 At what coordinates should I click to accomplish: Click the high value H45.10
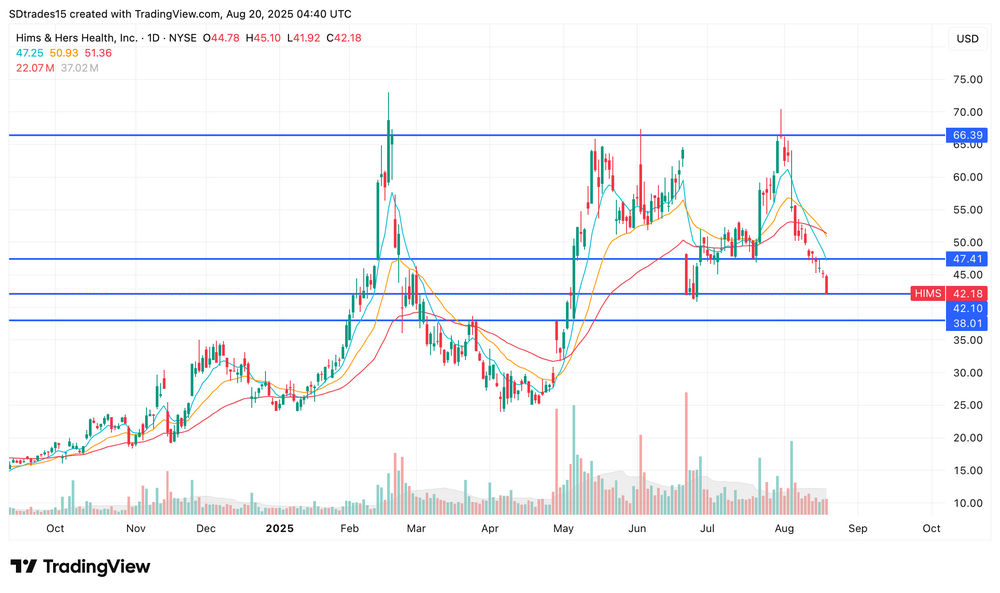(x=263, y=38)
